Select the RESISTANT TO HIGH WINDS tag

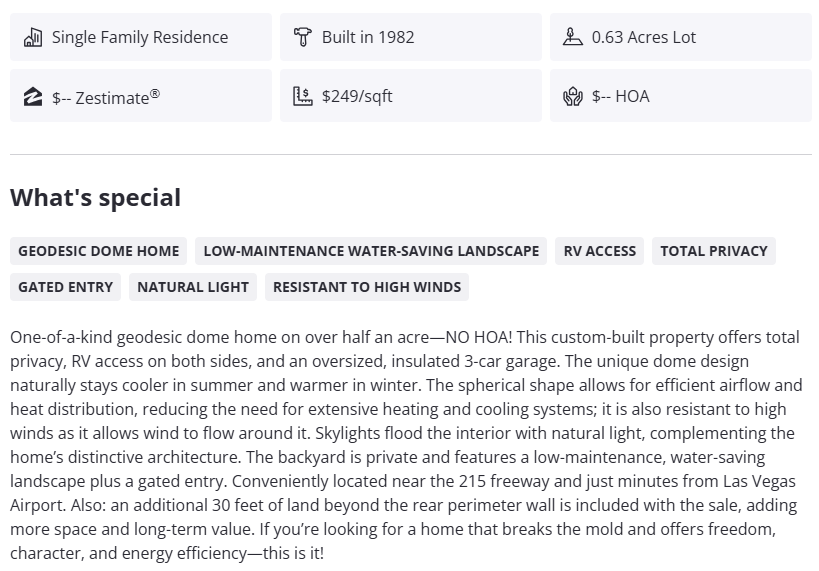pyautogui.click(x=367, y=287)
